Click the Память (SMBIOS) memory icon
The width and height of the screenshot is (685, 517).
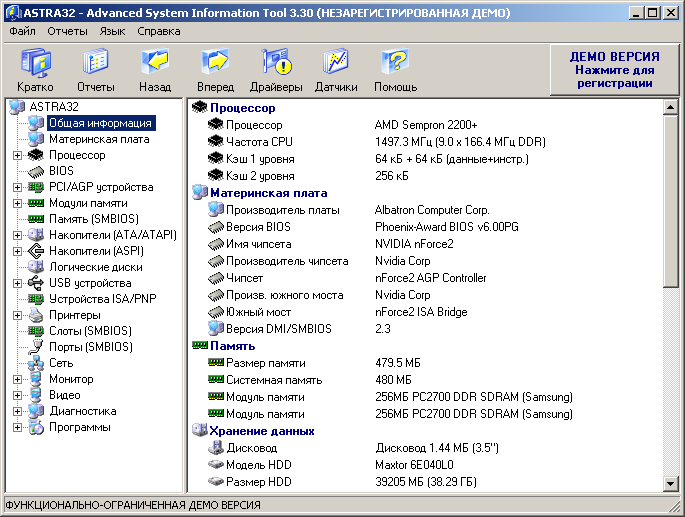click(x=36, y=219)
